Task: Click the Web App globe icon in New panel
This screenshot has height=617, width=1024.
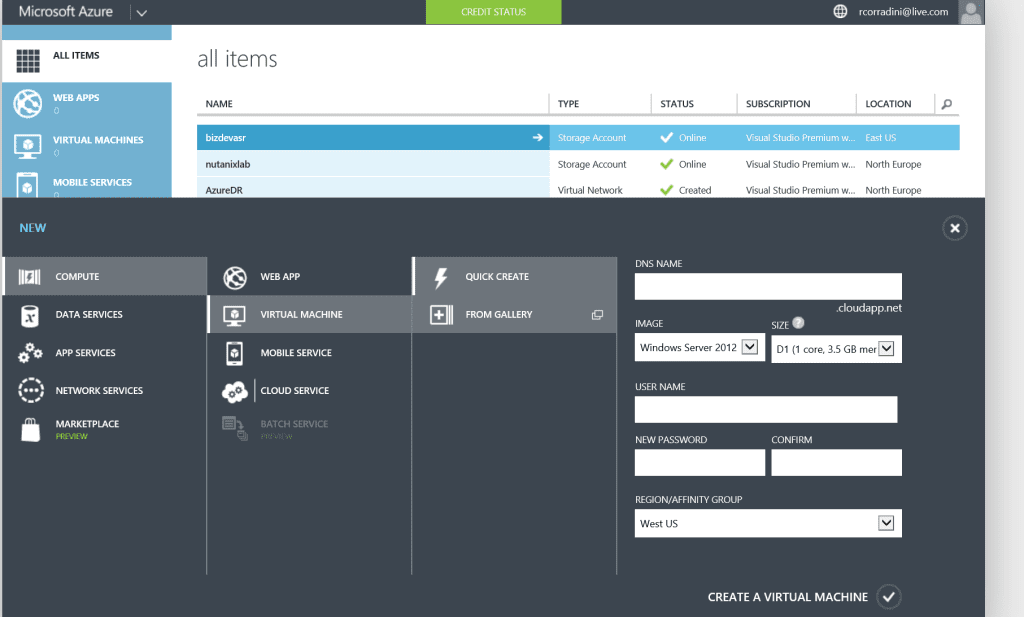Action: 234,277
